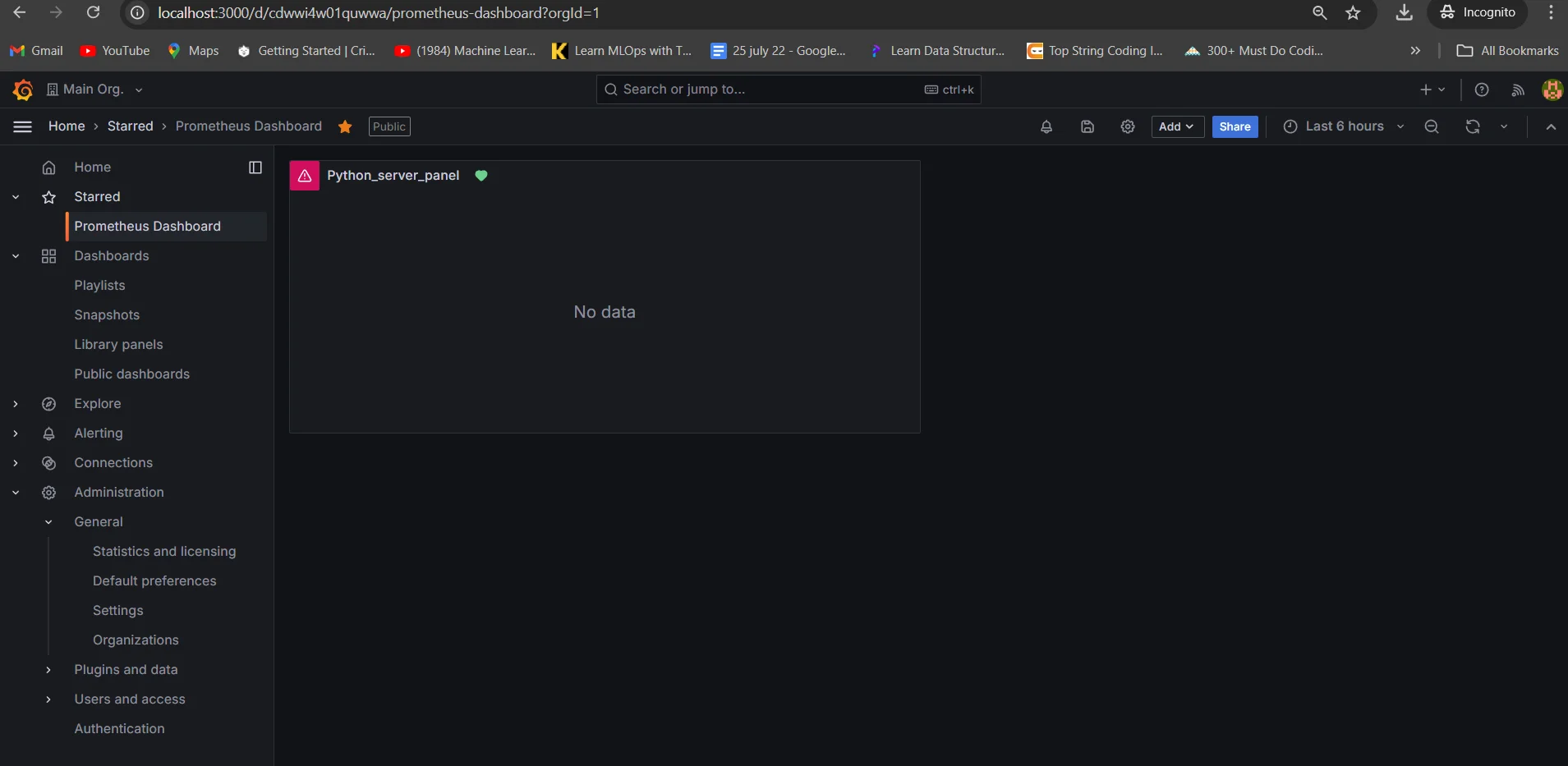Image resolution: width=1568 pixels, height=766 pixels.
Task: Toggle the docked sidebar pane icon beside Home
Action: [255, 167]
